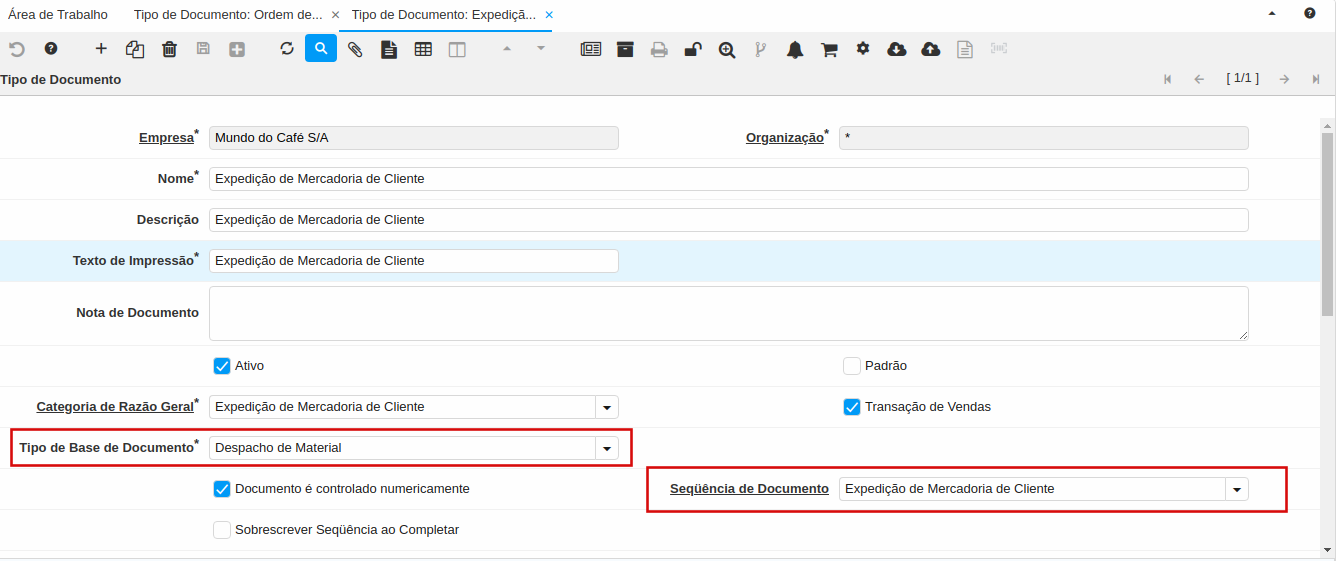Copy the record using the duplicate icon
1336x561 pixels.
(x=135, y=49)
